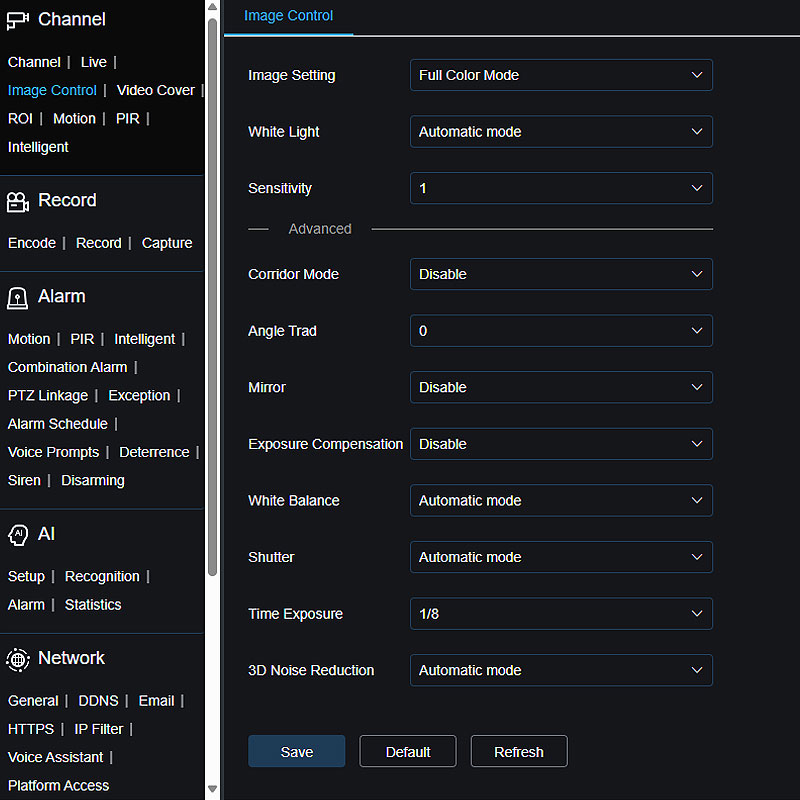Click the AI head section icon
800x800 pixels.
coord(18,535)
